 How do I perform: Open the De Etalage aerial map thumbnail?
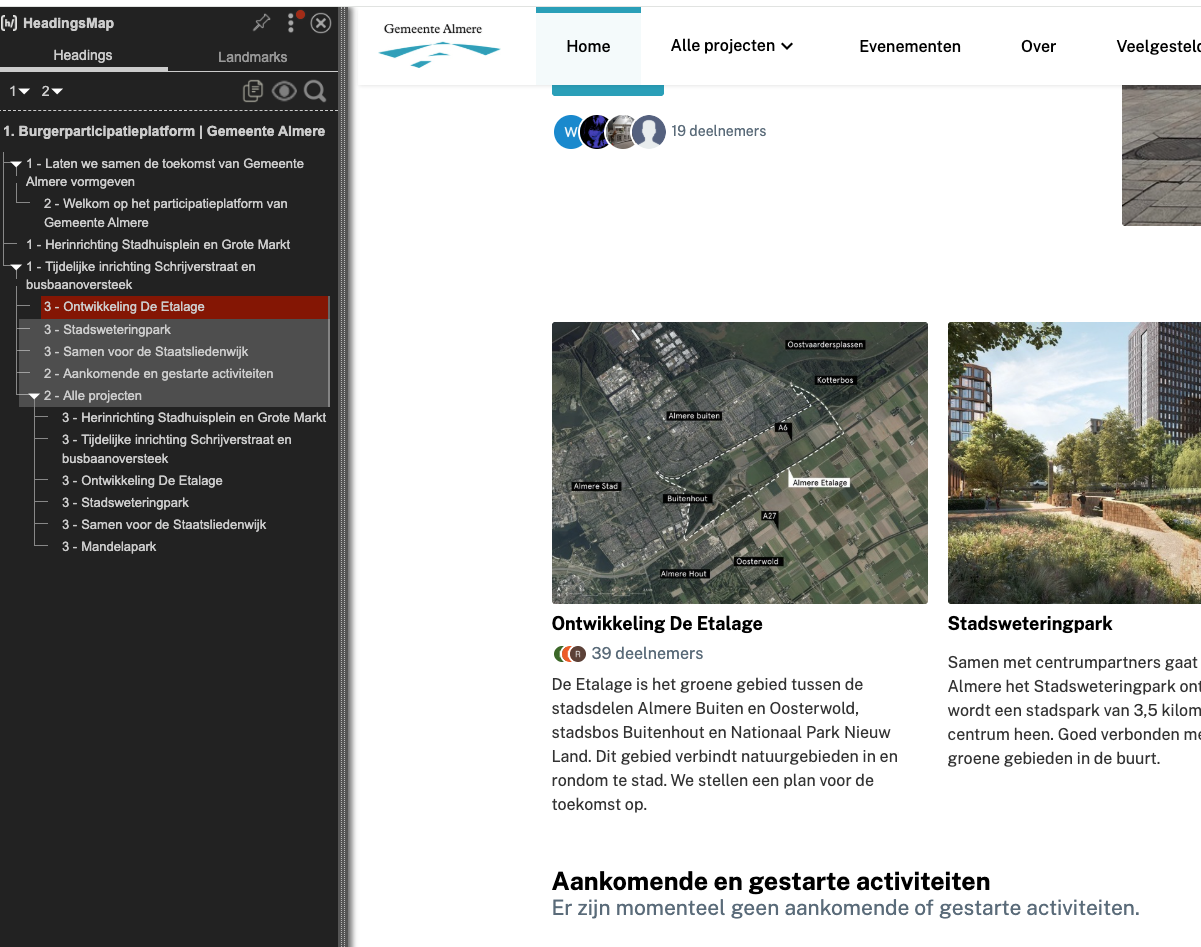point(740,463)
